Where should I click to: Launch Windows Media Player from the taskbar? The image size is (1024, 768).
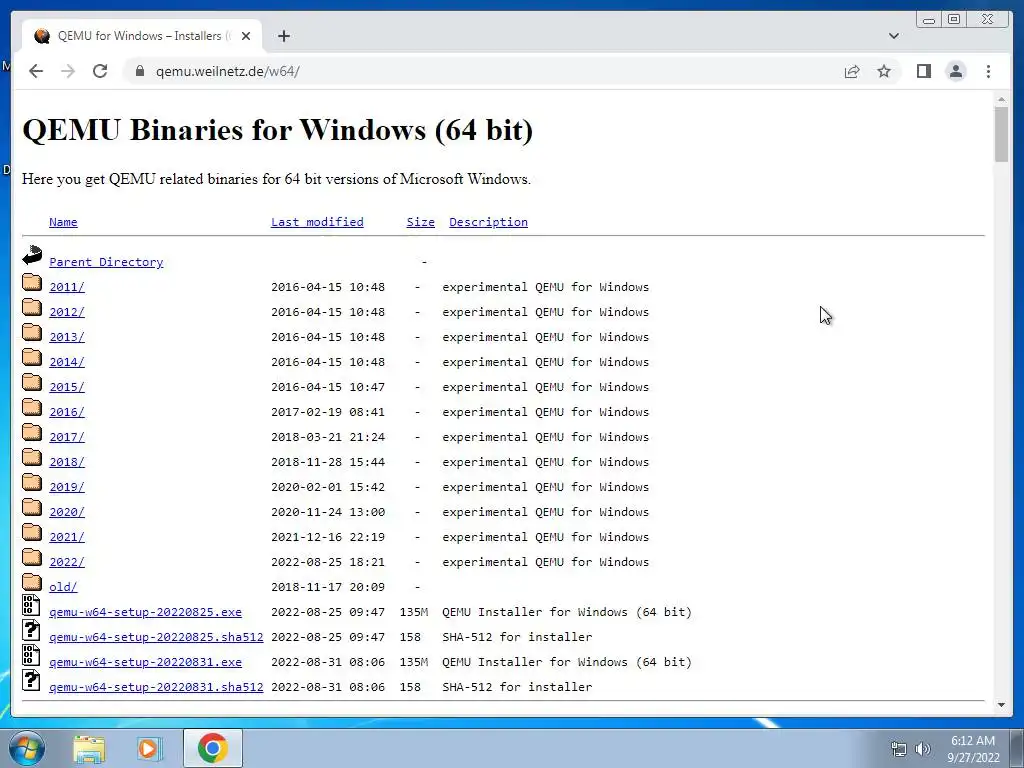pos(149,748)
